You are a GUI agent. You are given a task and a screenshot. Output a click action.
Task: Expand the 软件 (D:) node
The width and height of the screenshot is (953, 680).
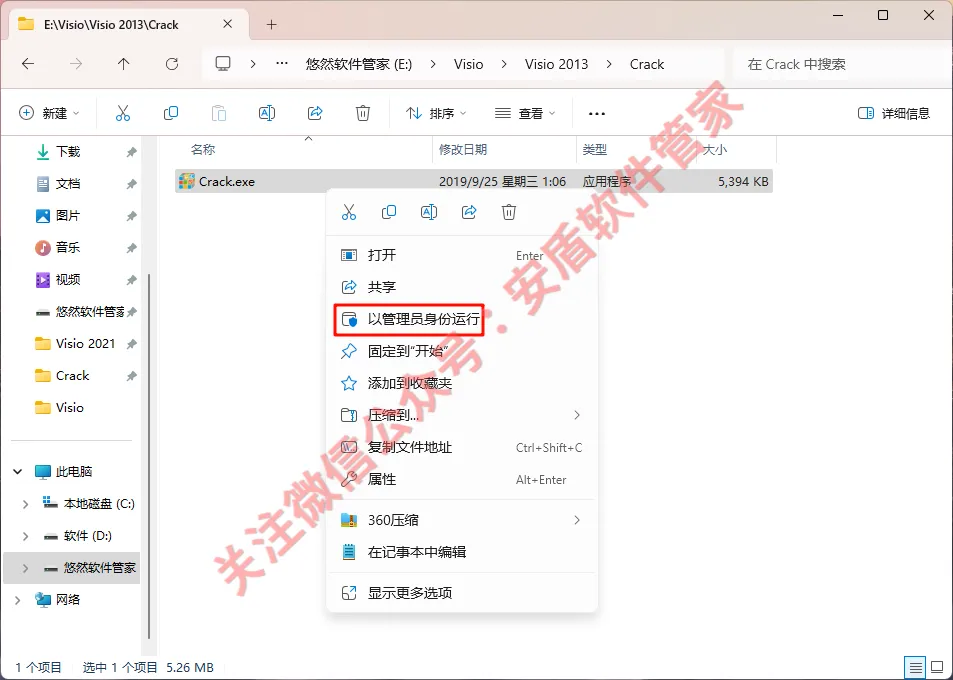coord(26,536)
